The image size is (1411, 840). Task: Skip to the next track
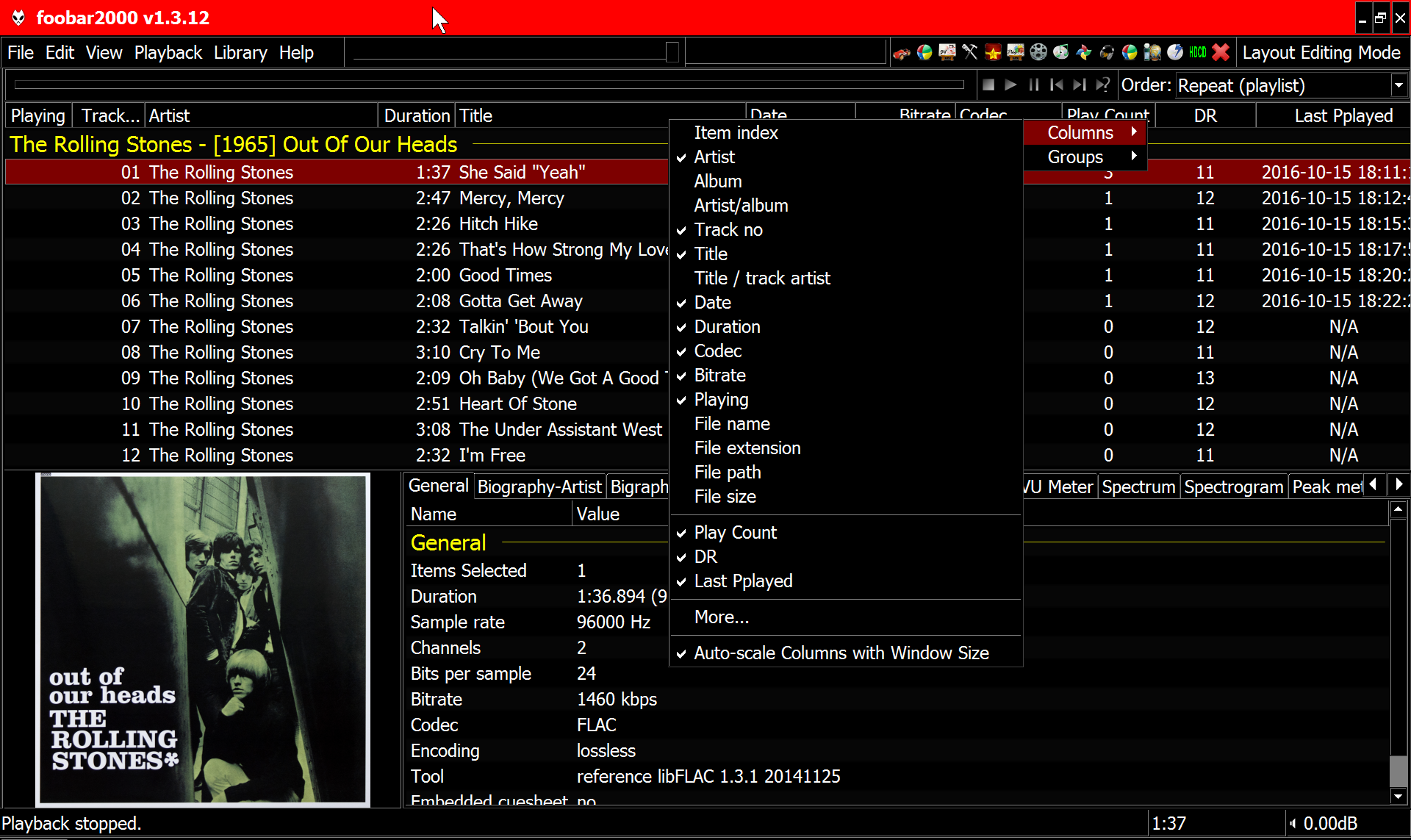point(1080,85)
